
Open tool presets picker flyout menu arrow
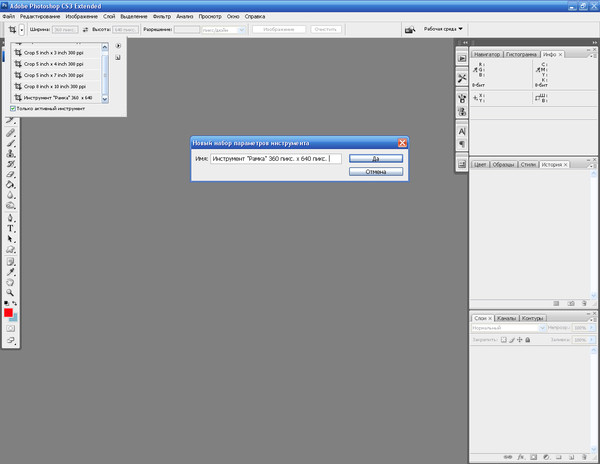pyautogui.click(x=118, y=46)
